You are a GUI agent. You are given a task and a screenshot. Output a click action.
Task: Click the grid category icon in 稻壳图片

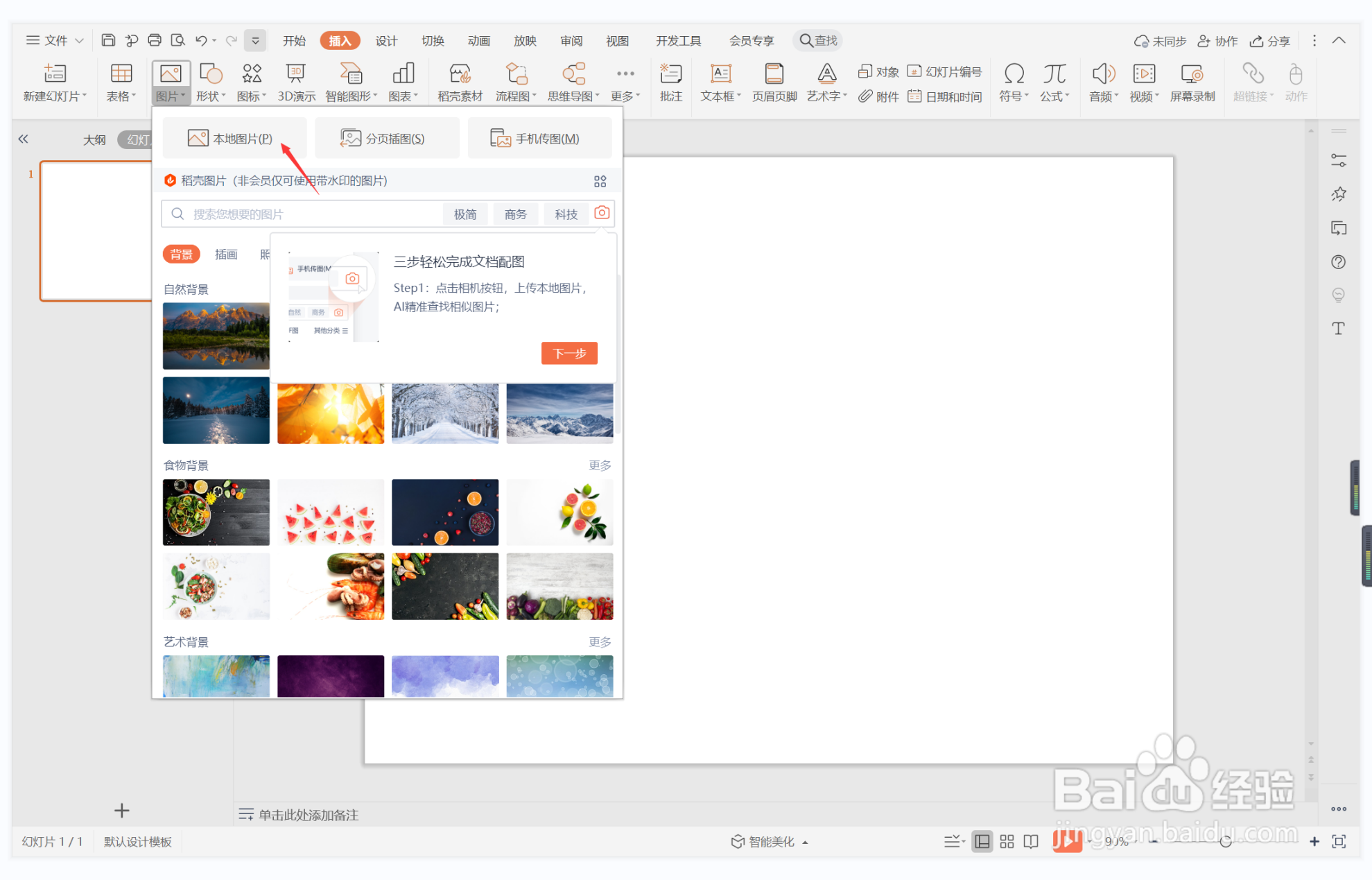600,182
